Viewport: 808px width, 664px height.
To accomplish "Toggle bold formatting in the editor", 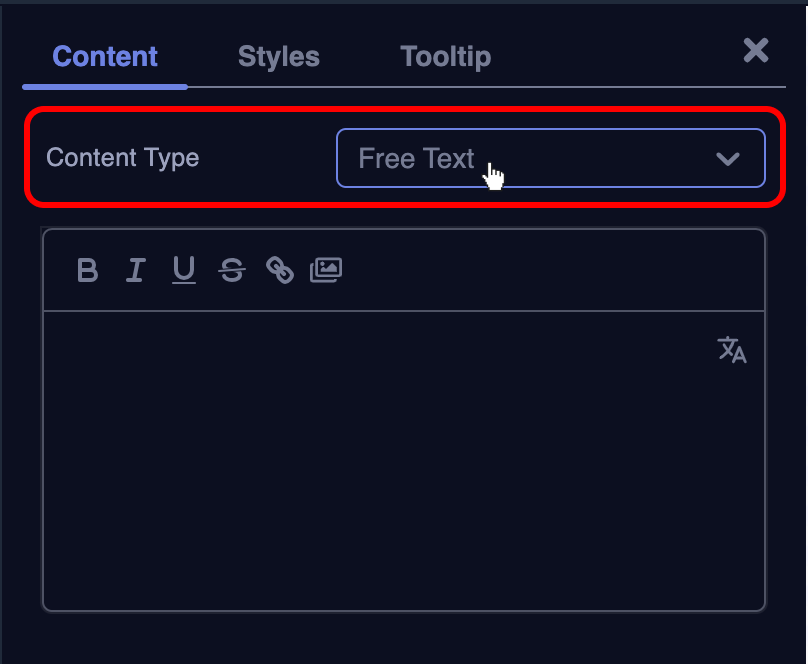I will click(x=88, y=270).
